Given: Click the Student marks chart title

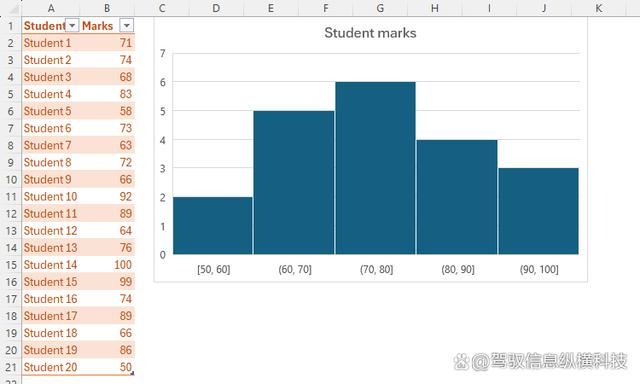Looking at the screenshot, I should point(370,33).
